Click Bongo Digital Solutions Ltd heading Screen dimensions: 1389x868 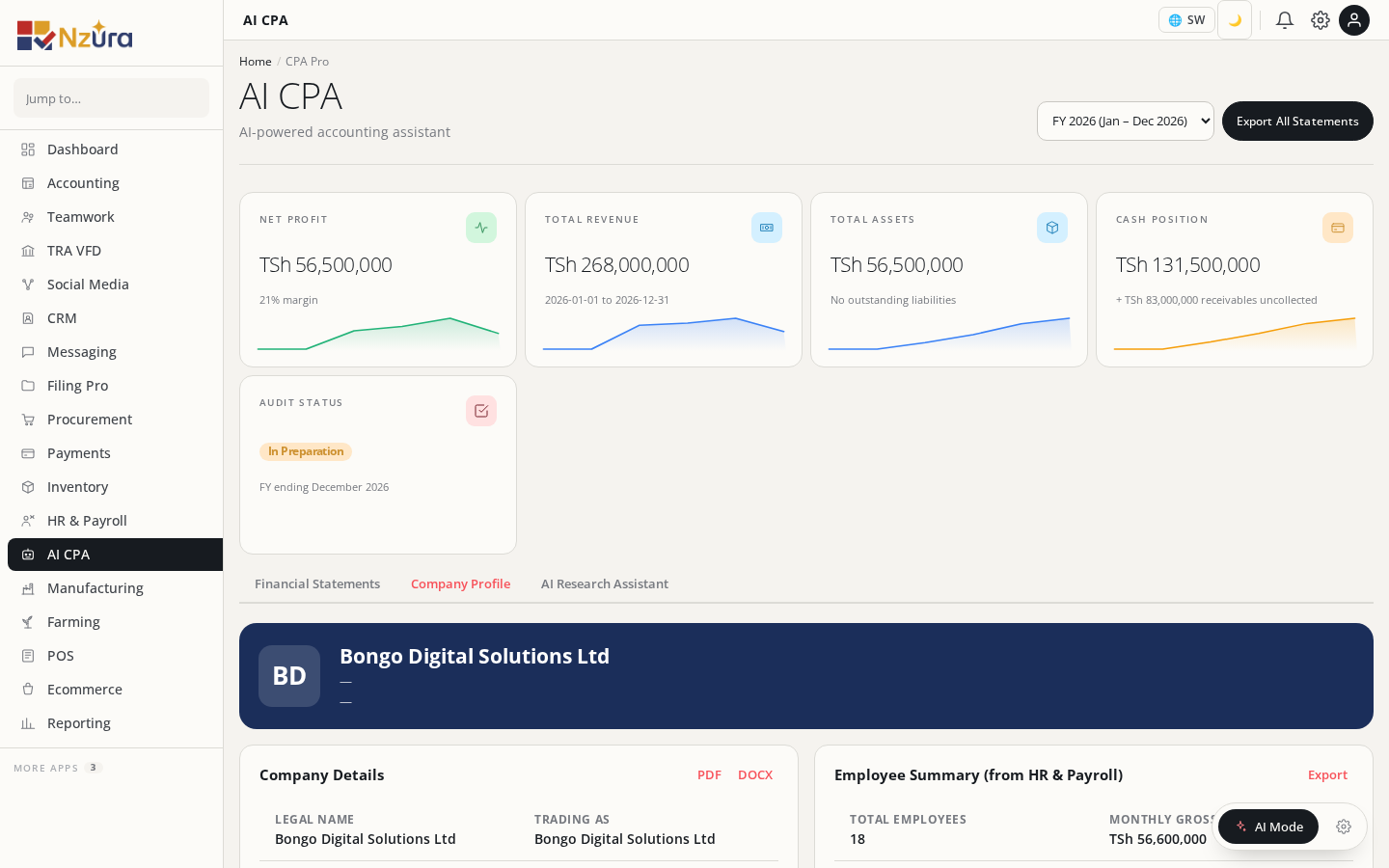click(475, 656)
